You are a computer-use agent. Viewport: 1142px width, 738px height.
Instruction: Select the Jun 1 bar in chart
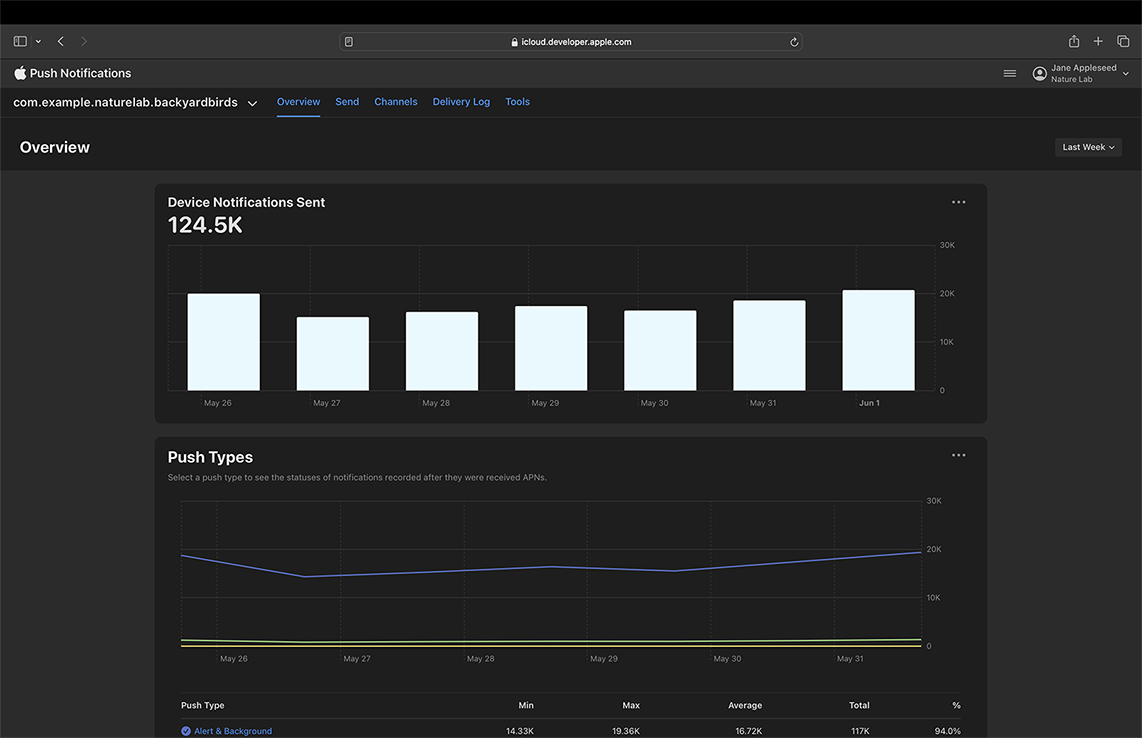878,340
